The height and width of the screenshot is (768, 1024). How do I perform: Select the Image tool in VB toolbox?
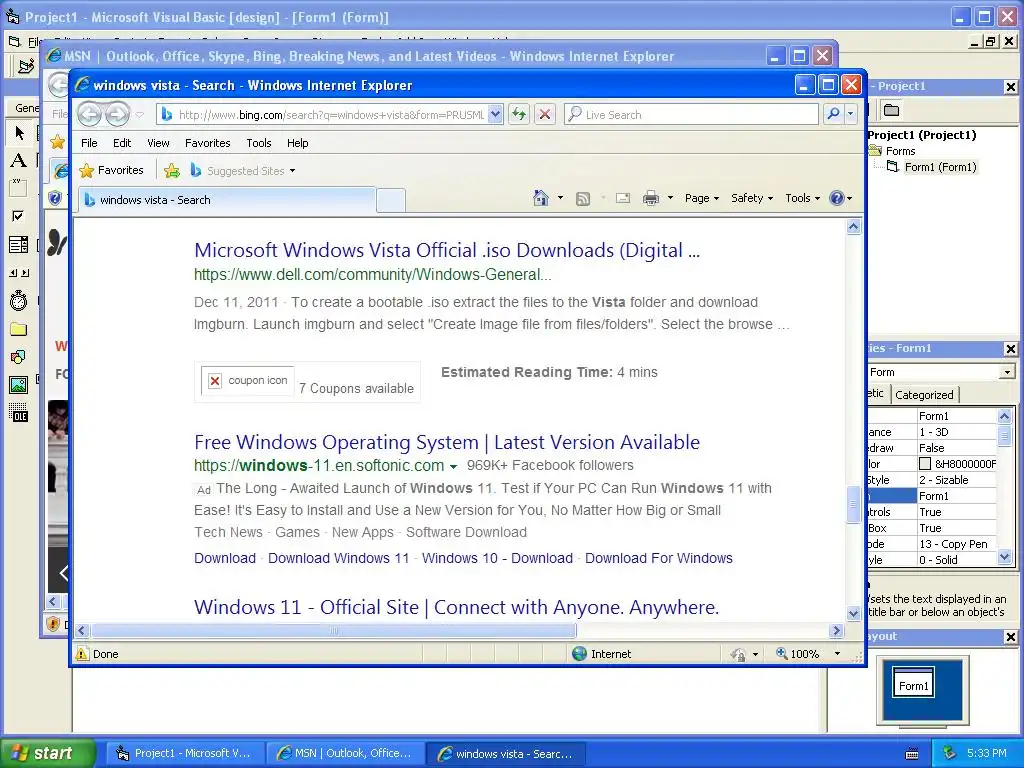[x=19, y=385]
